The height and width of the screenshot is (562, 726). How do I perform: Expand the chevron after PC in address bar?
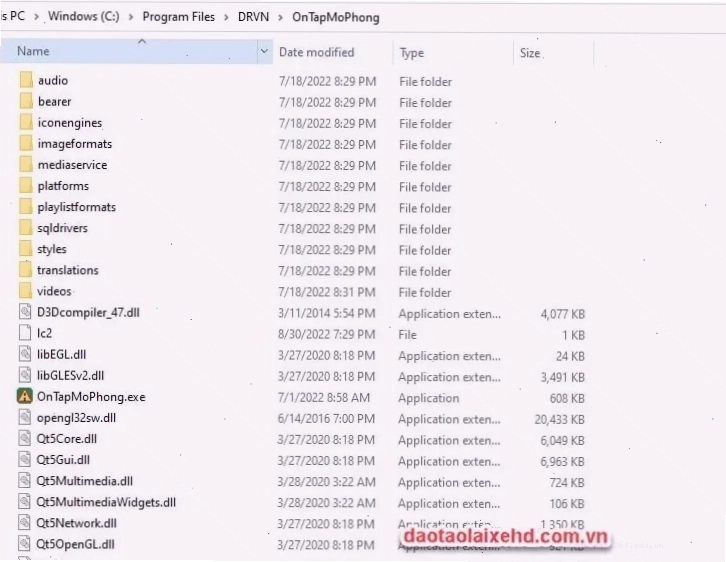pyautogui.click(x=36, y=17)
